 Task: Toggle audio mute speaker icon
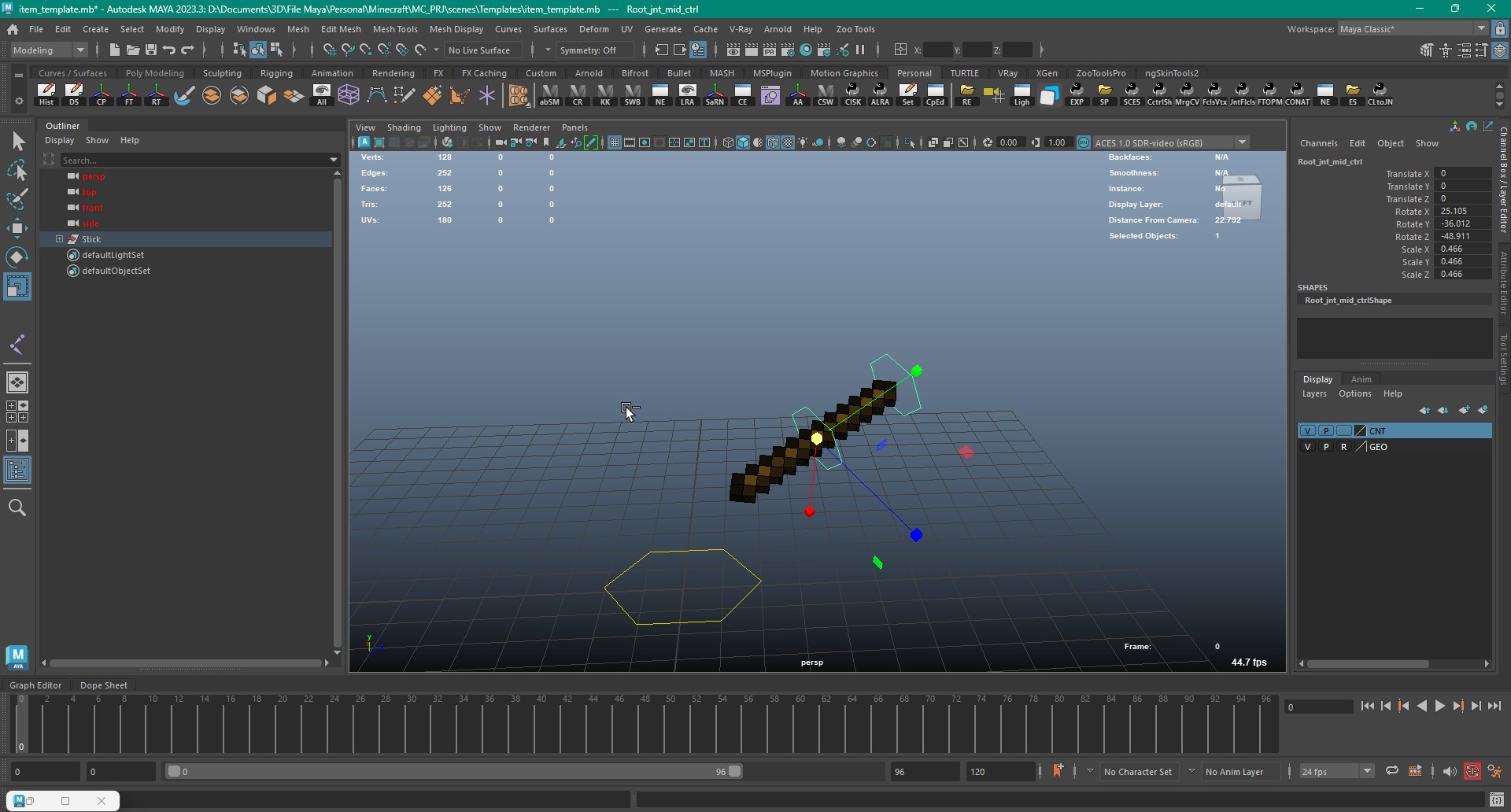[x=1450, y=771]
